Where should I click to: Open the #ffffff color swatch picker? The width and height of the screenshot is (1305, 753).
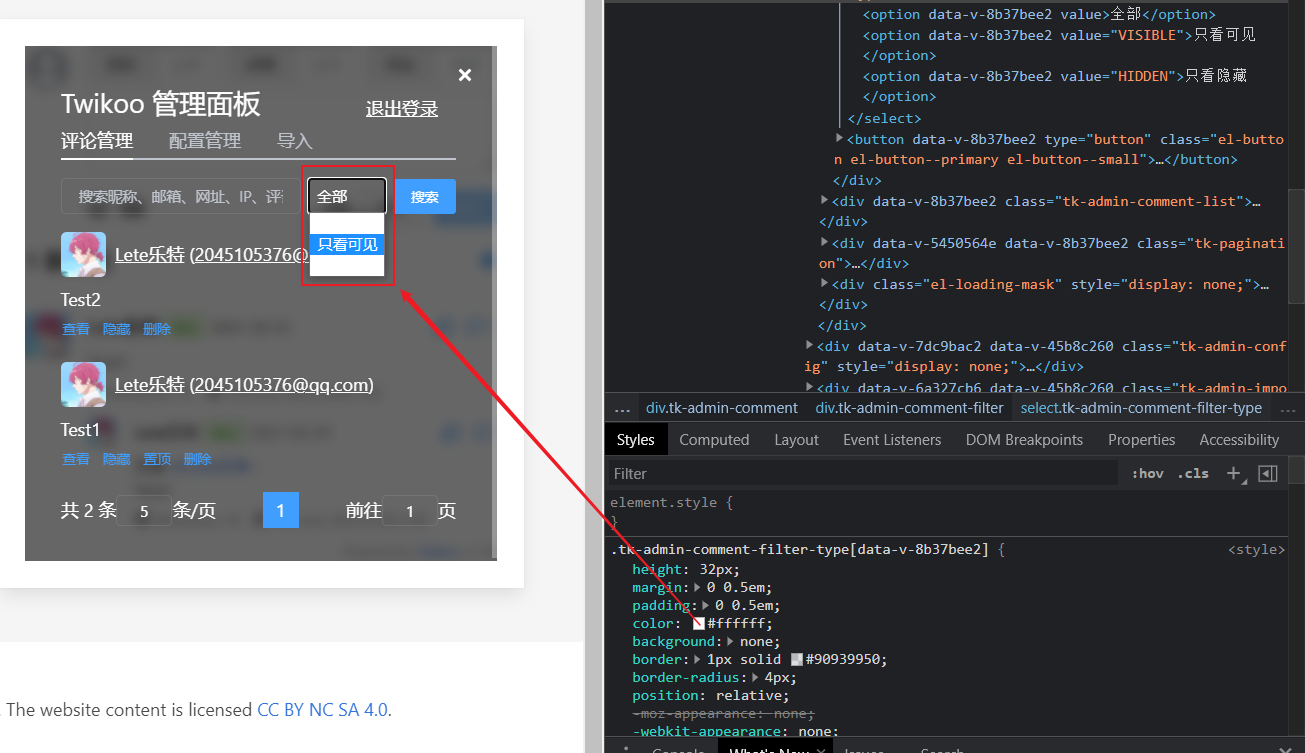(x=699, y=623)
